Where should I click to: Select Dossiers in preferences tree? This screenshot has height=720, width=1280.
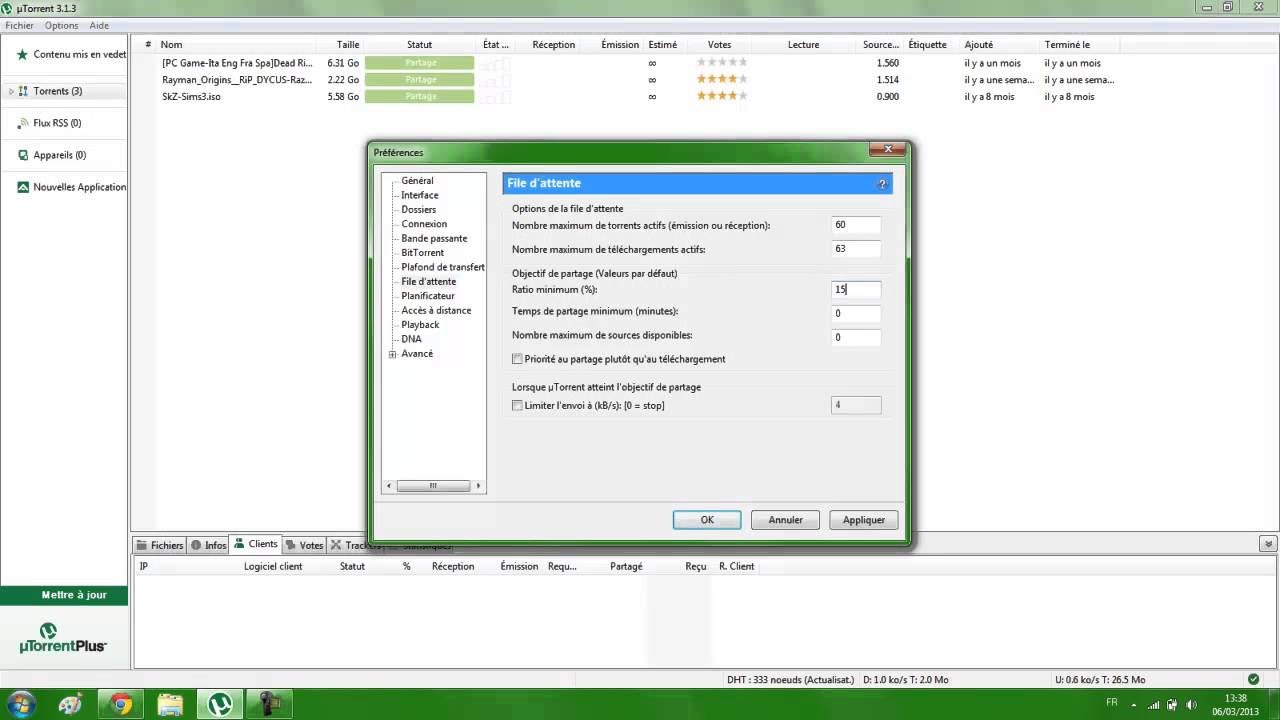point(419,210)
